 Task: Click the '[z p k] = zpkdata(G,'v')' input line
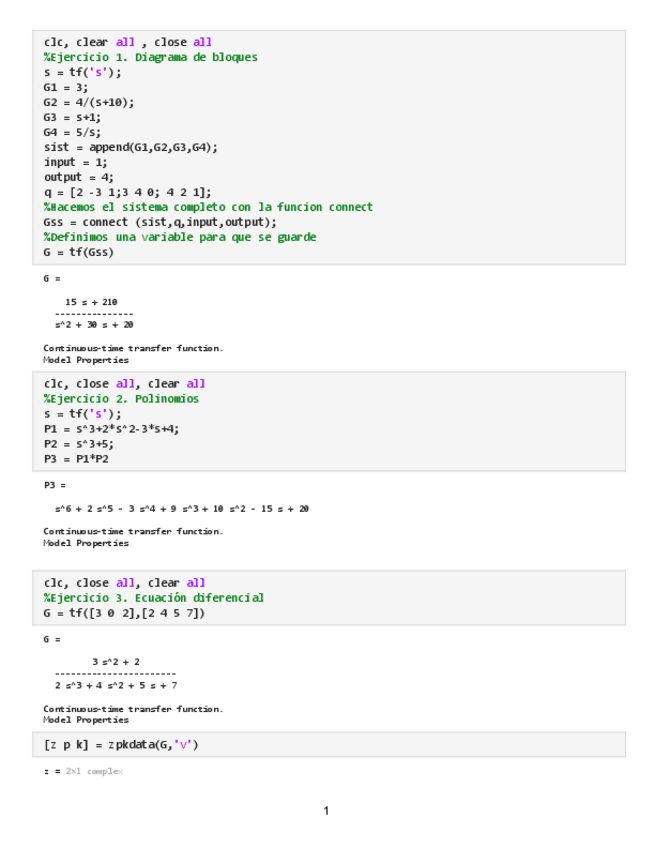tap(126, 745)
